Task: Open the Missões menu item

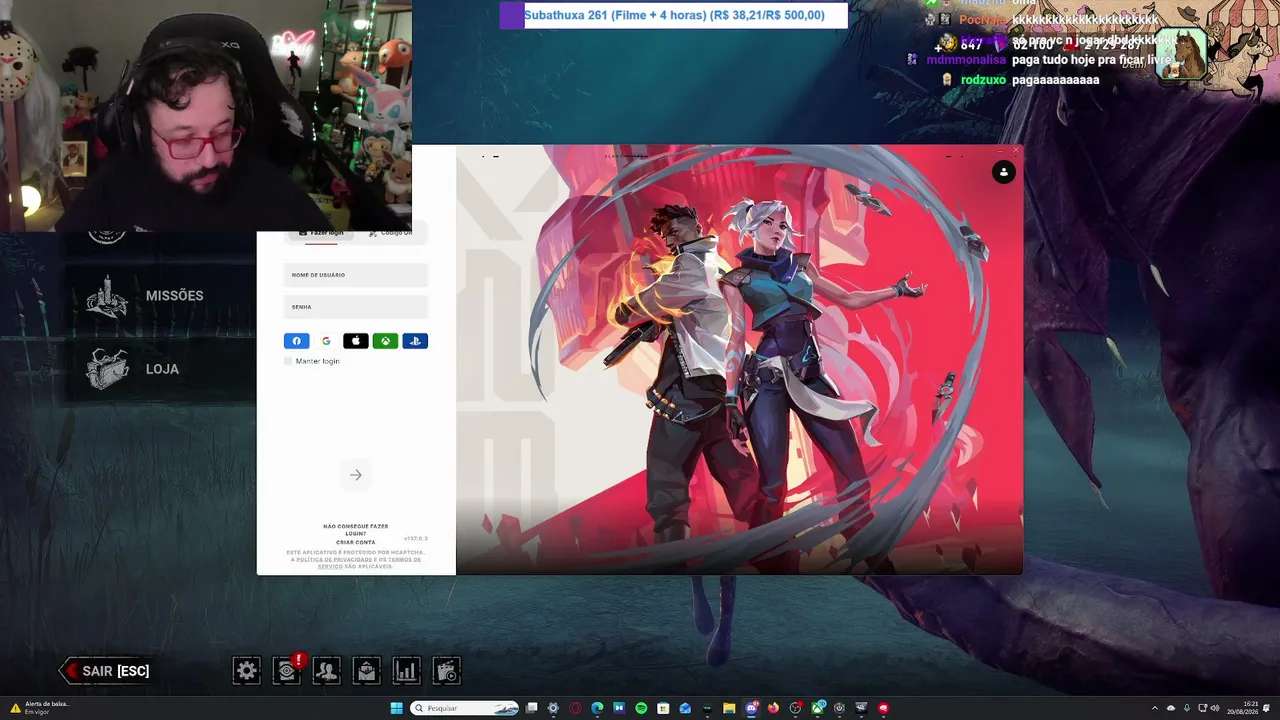Action: tap(174, 296)
